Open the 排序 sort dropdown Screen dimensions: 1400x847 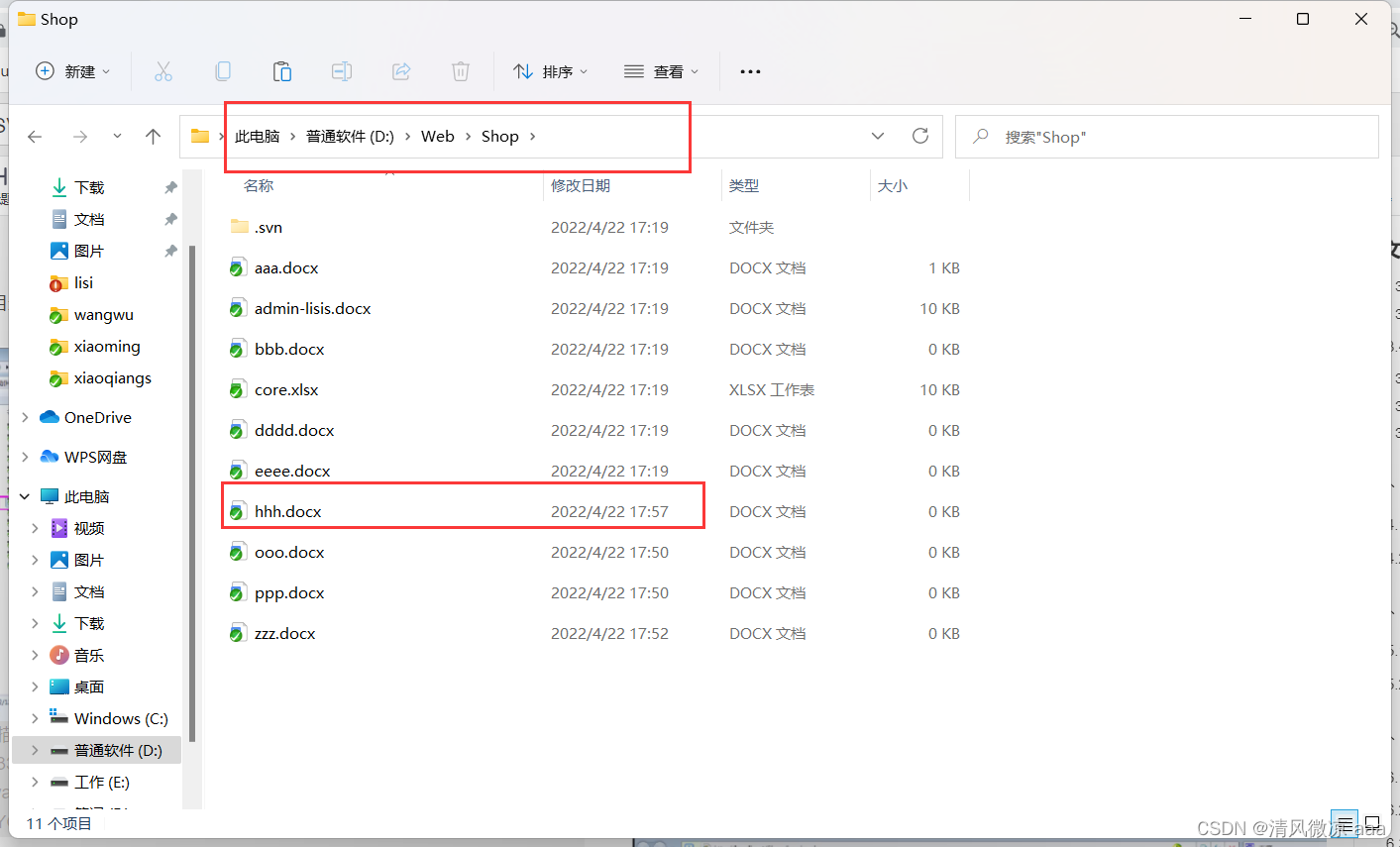(x=551, y=71)
